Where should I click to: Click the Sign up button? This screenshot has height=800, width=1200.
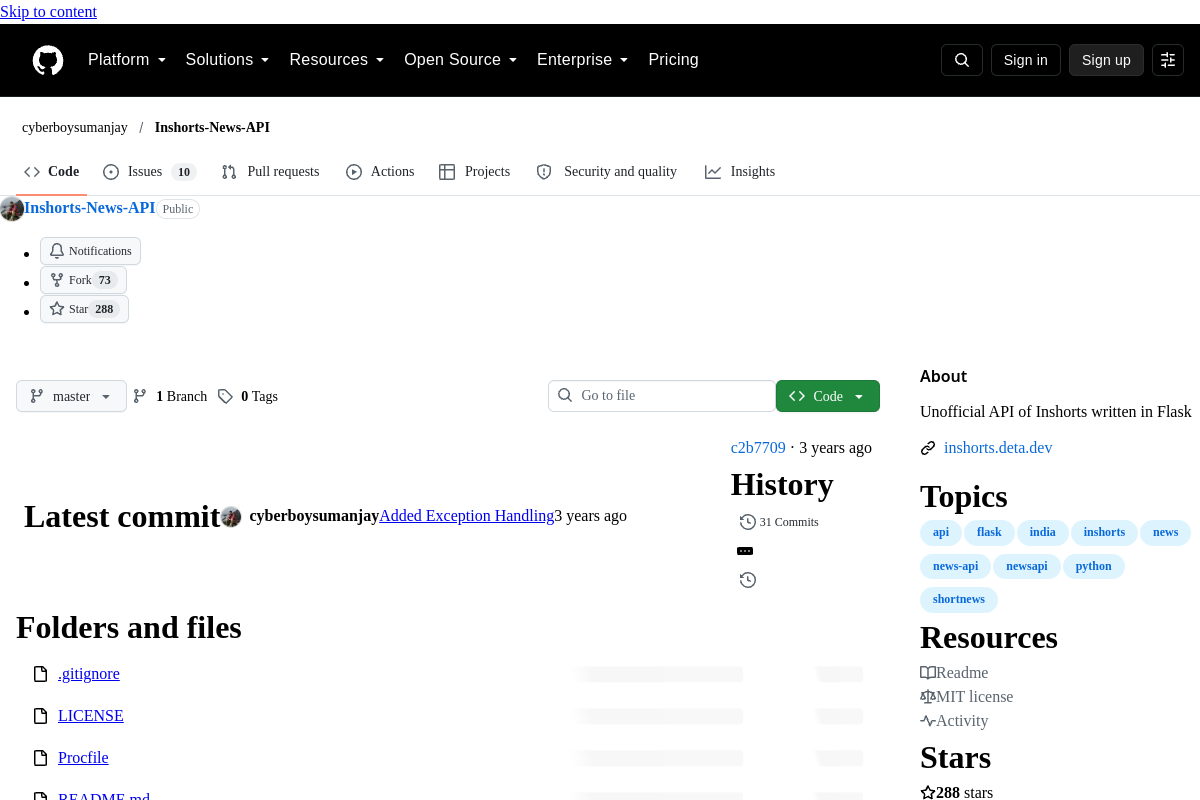1106,60
